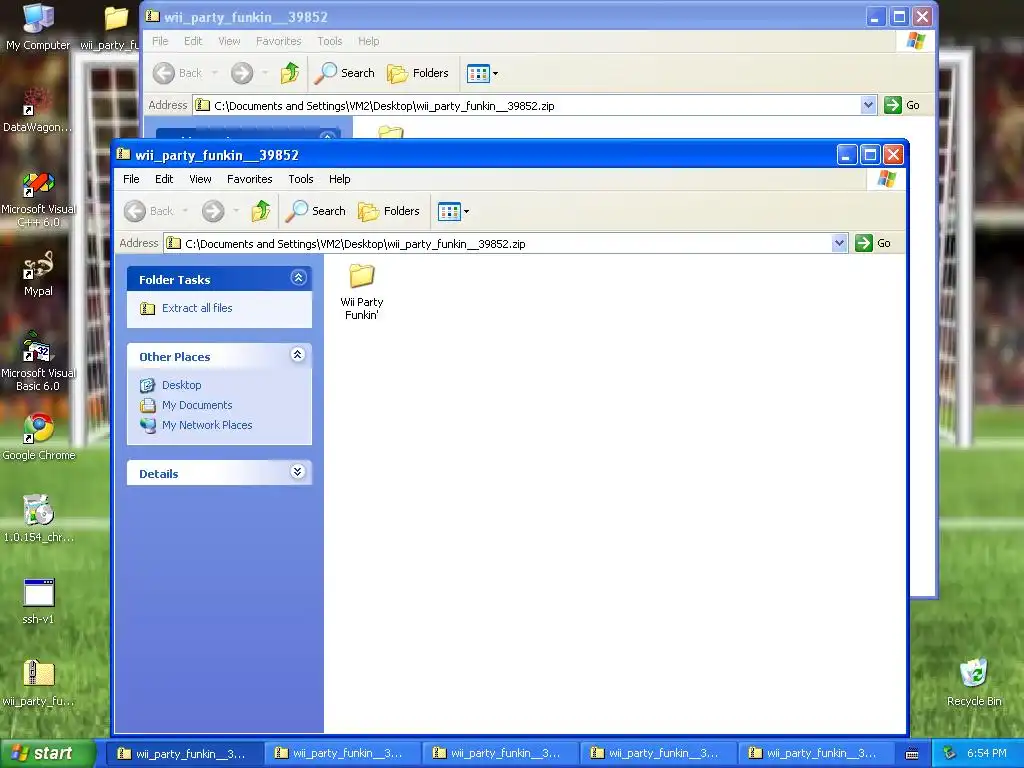The image size is (1024, 768).
Task: Click the Start button
Action: pos(47,753)
